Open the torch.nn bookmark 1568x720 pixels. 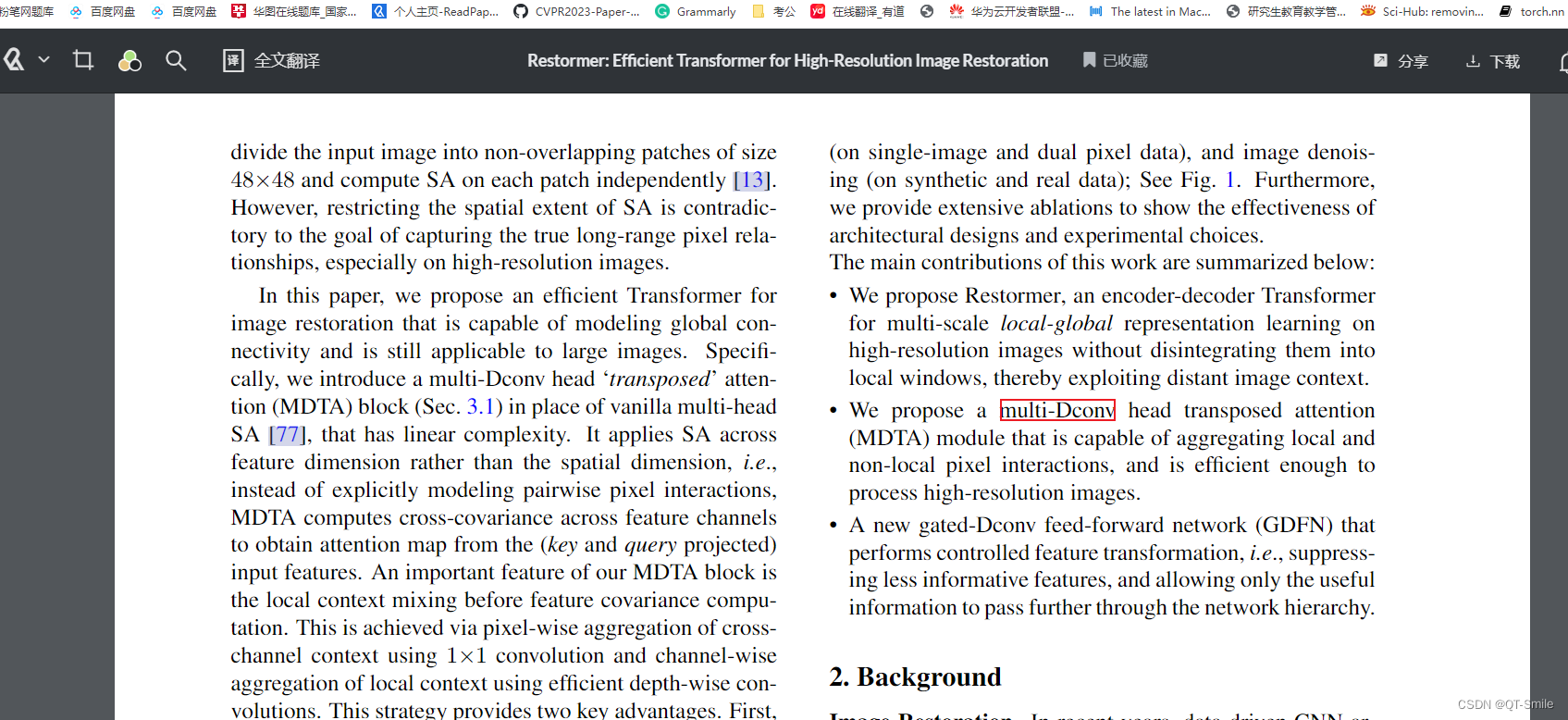tap(1532, 11)
